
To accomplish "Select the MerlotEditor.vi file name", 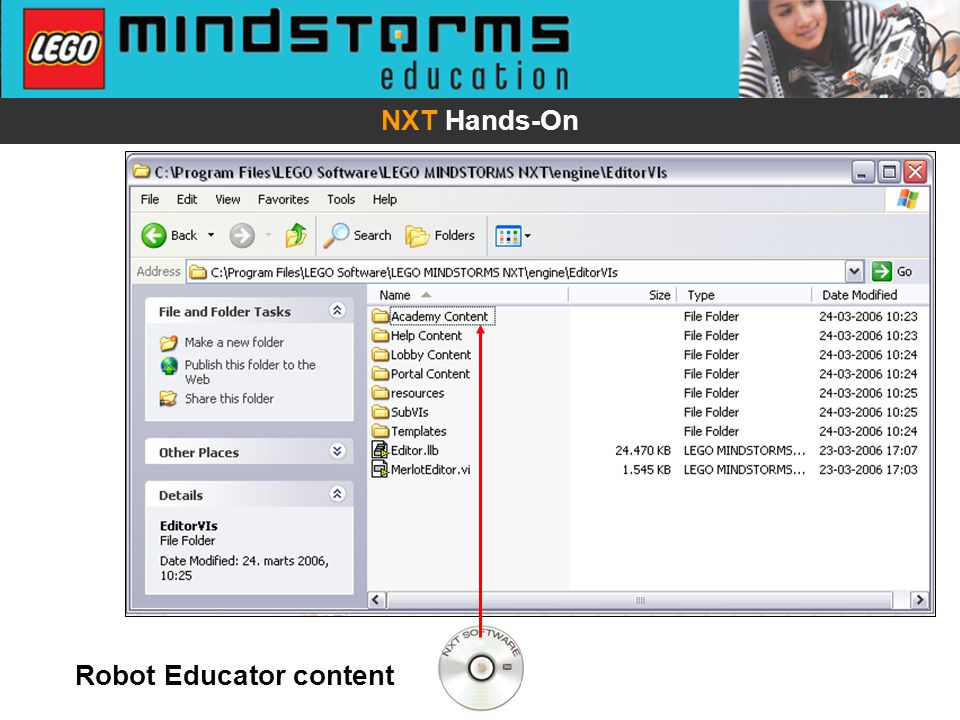I will coord(430,470).
